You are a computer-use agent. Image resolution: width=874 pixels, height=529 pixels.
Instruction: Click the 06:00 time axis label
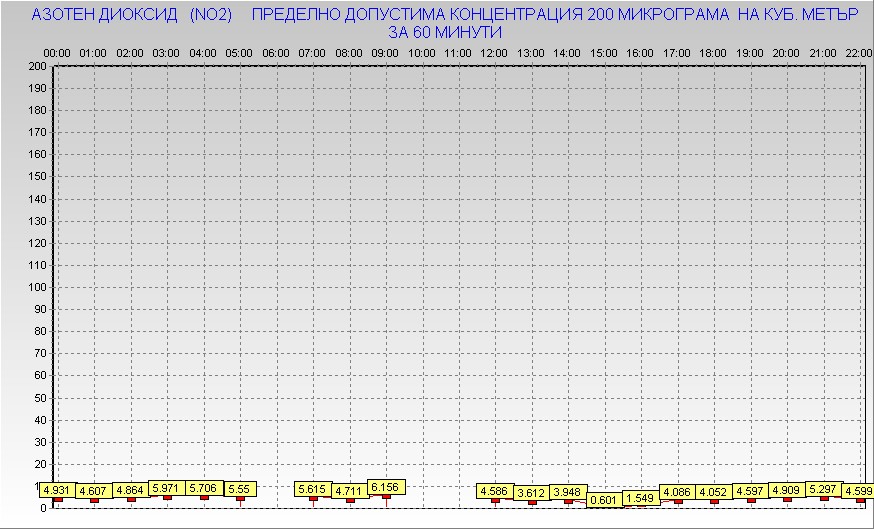(x=275, y=52)
